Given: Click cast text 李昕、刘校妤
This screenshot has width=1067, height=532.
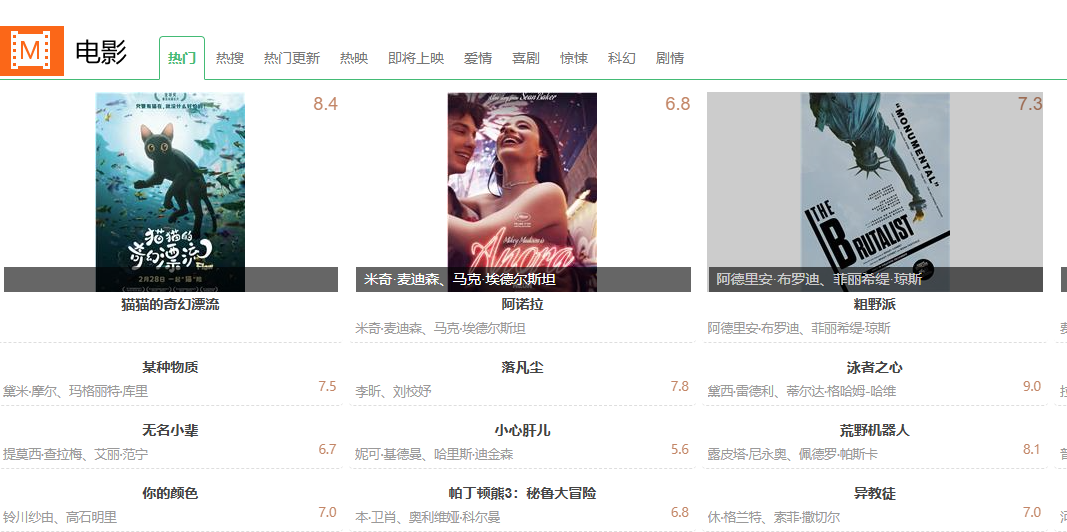Looking at the screenshot, I should [x=393, y=391].
